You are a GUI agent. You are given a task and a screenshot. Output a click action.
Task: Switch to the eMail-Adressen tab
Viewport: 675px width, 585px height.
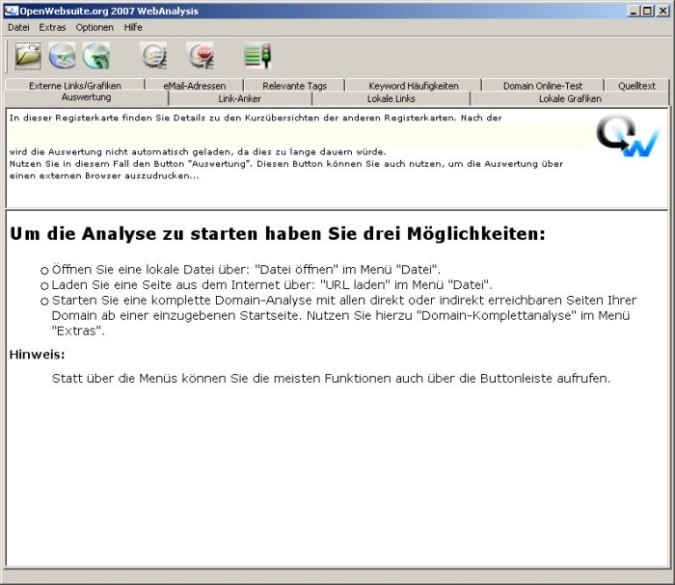point(195,86)
